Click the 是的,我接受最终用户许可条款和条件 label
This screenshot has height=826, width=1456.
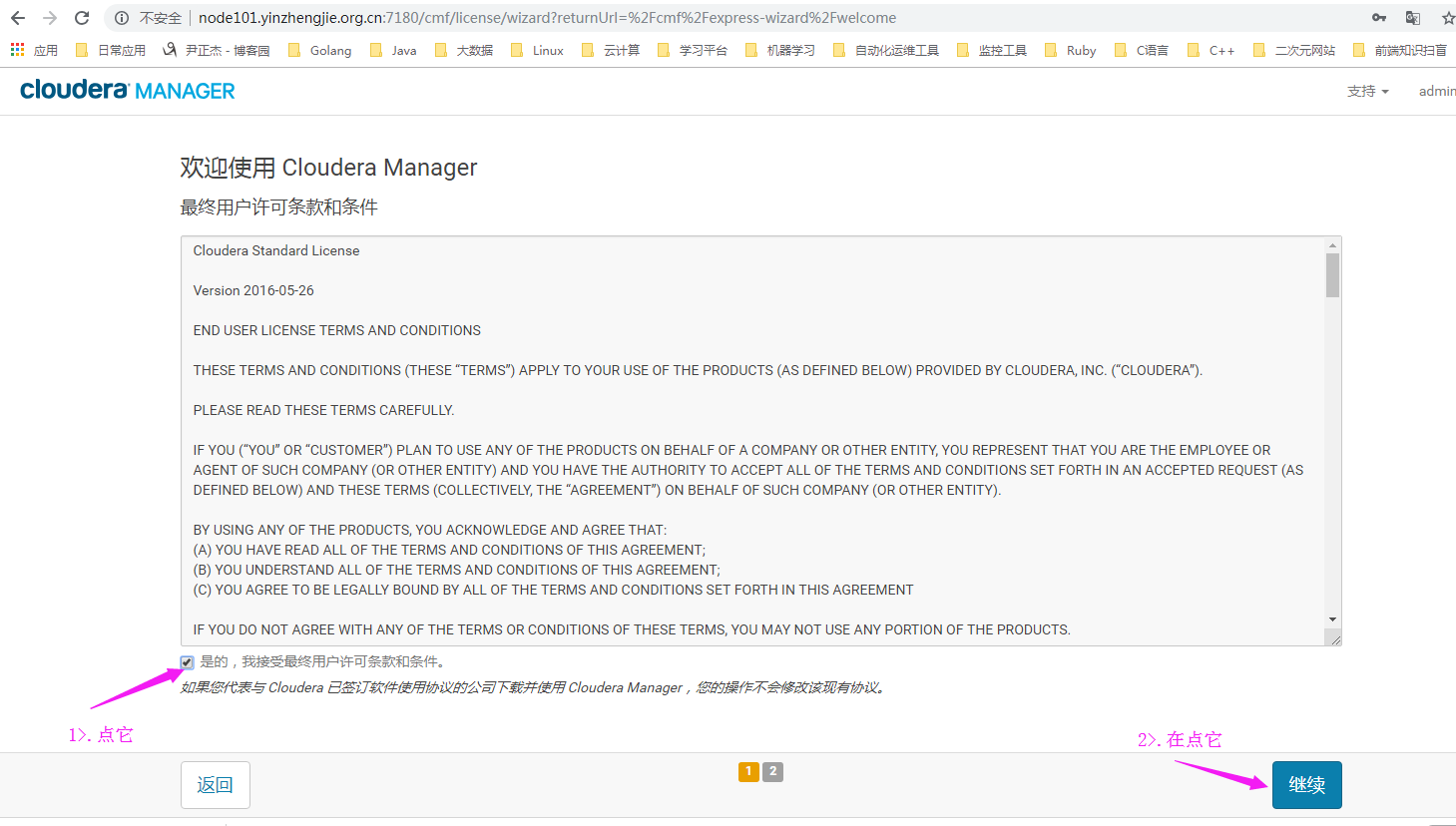click(323, 661)
